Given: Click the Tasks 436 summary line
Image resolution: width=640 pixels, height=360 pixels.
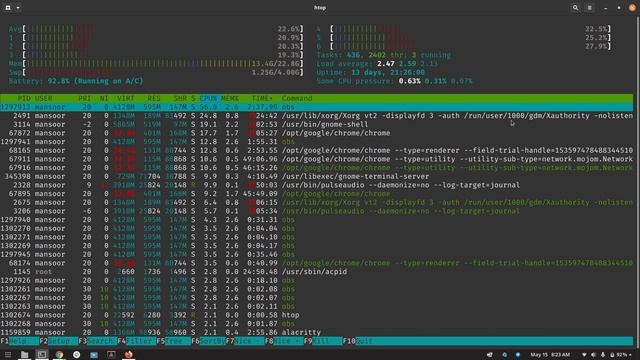Looking at the screenshot, I should point(384,55).
